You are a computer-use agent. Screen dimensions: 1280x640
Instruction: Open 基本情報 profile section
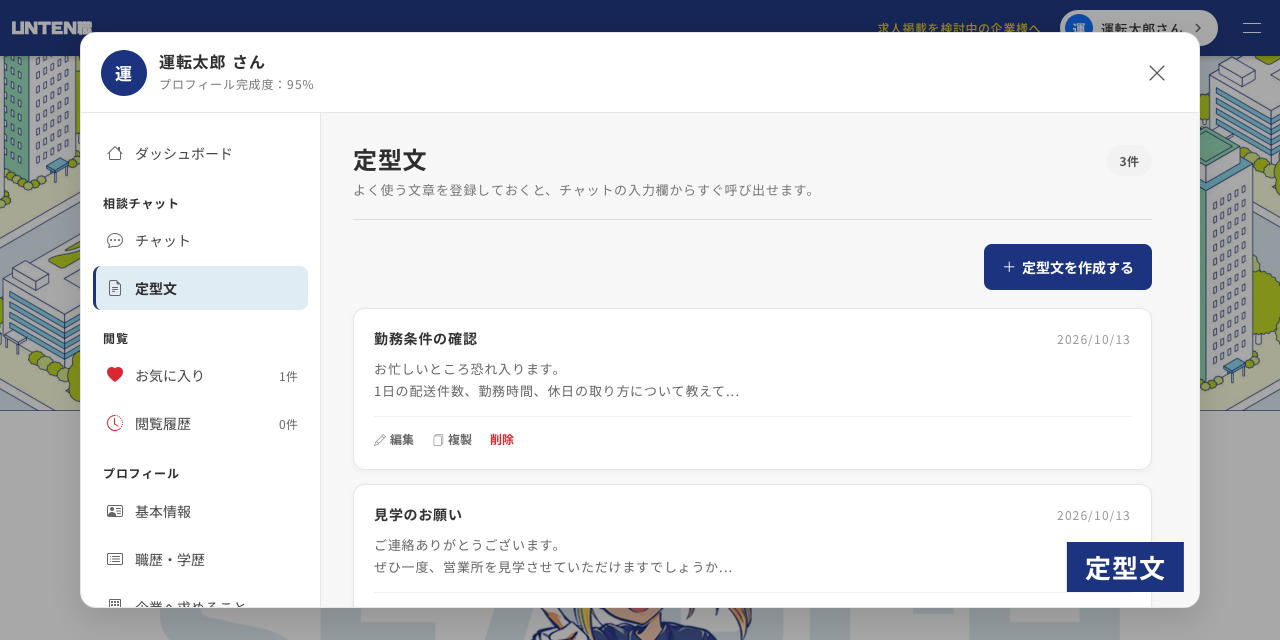click(200, 511)
